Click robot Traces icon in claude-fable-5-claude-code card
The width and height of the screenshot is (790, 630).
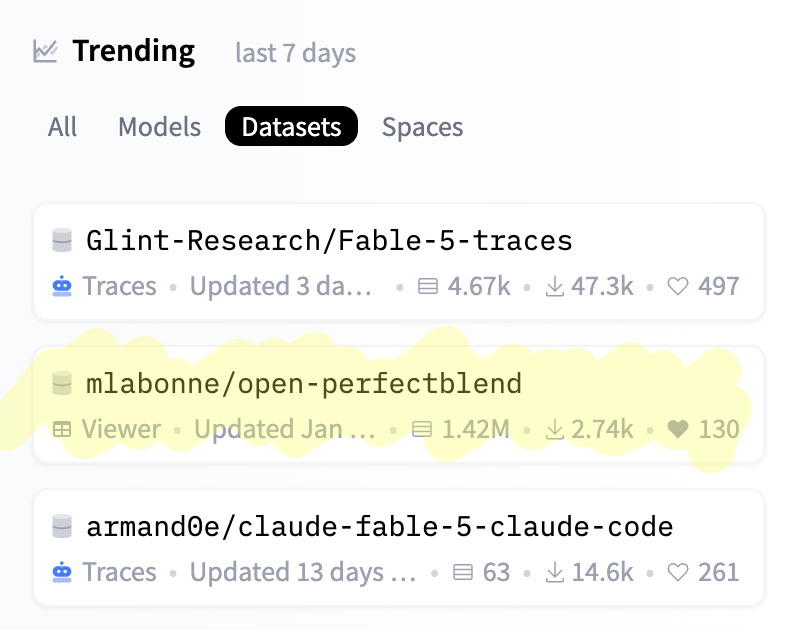click(62, 572)
